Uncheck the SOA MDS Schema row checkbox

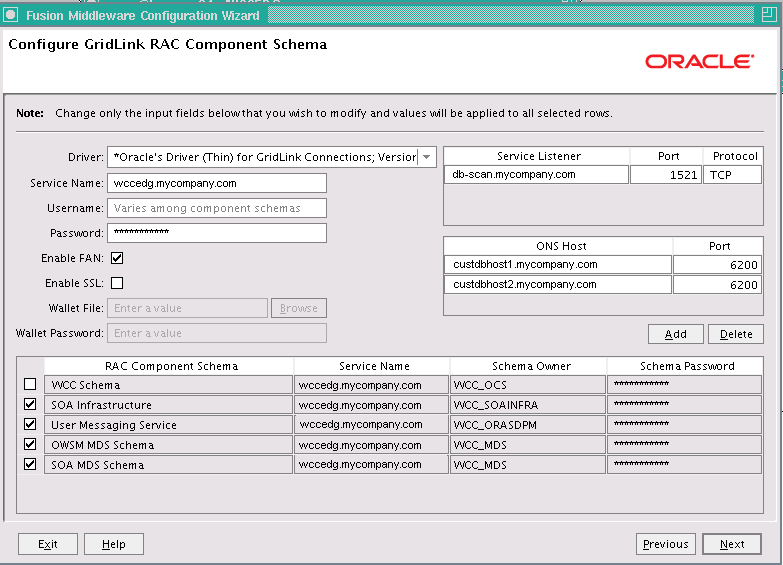click(x=30, y=464)
